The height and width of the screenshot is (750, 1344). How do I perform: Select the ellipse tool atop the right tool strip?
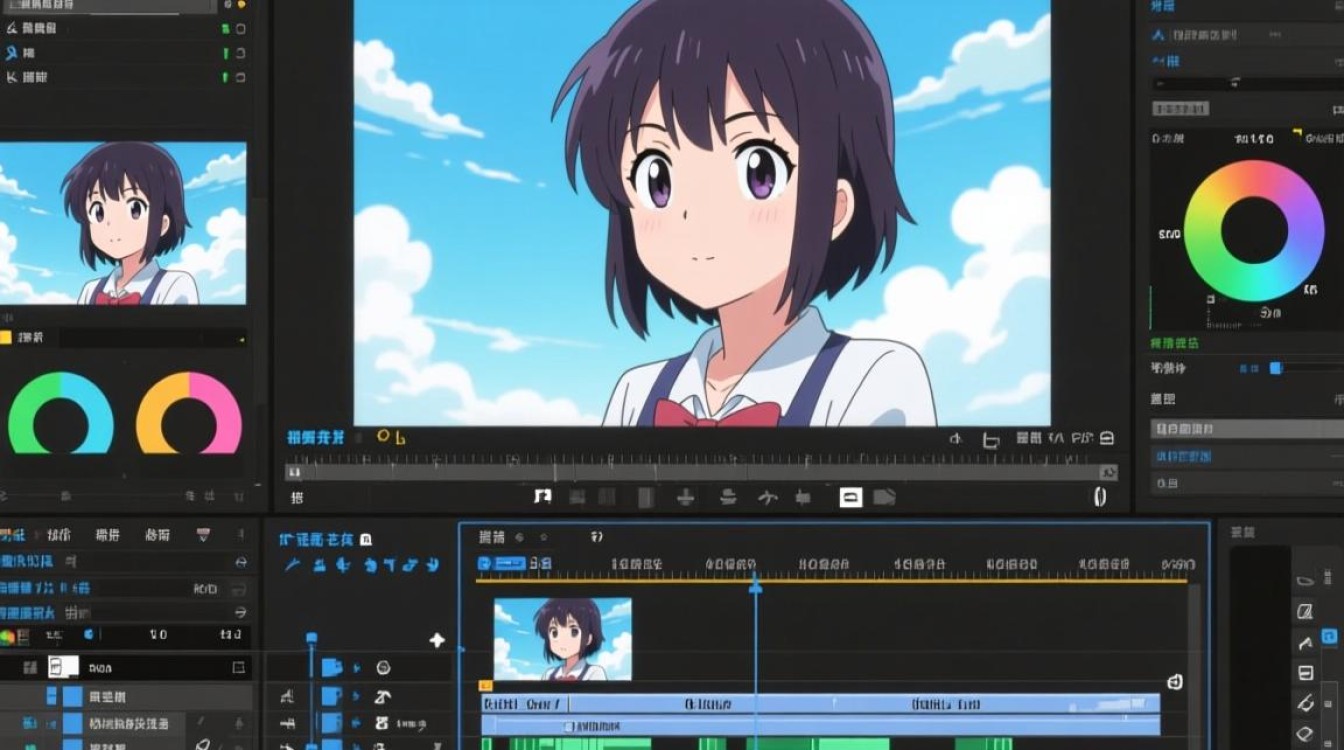pos(1305,581)
